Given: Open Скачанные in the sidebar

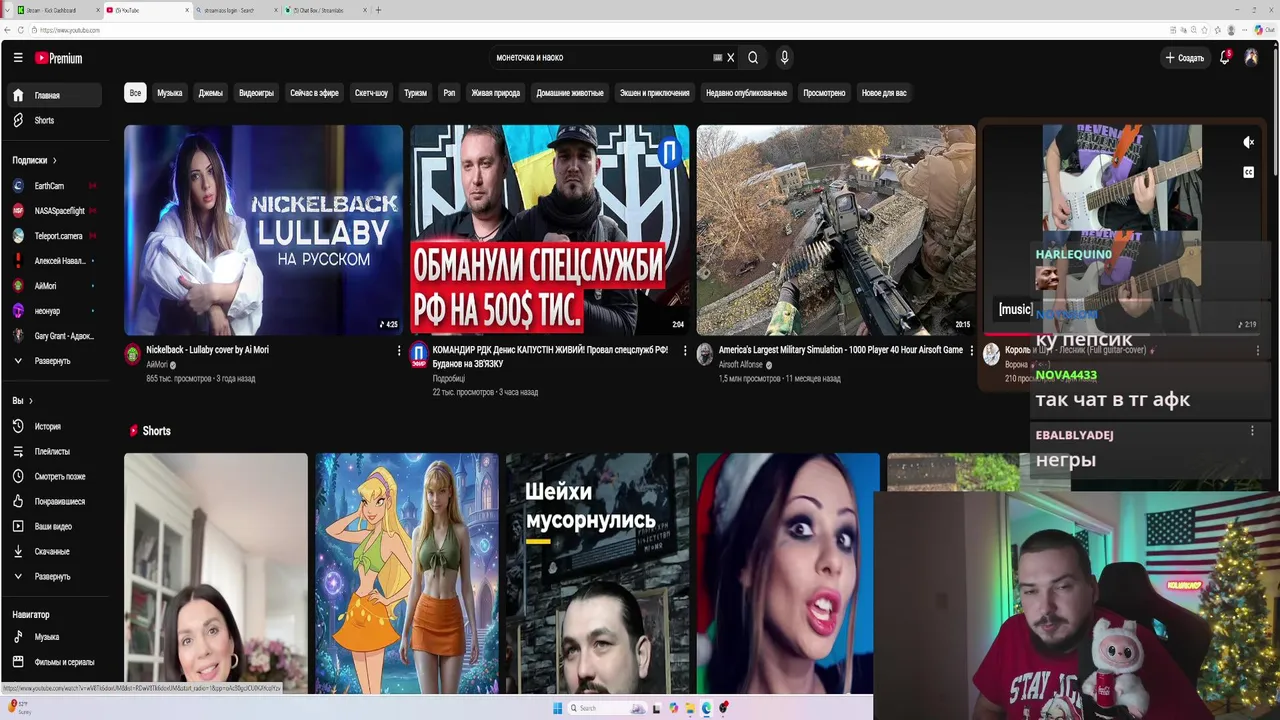Looking at the screenshot, I should point(56,551).
